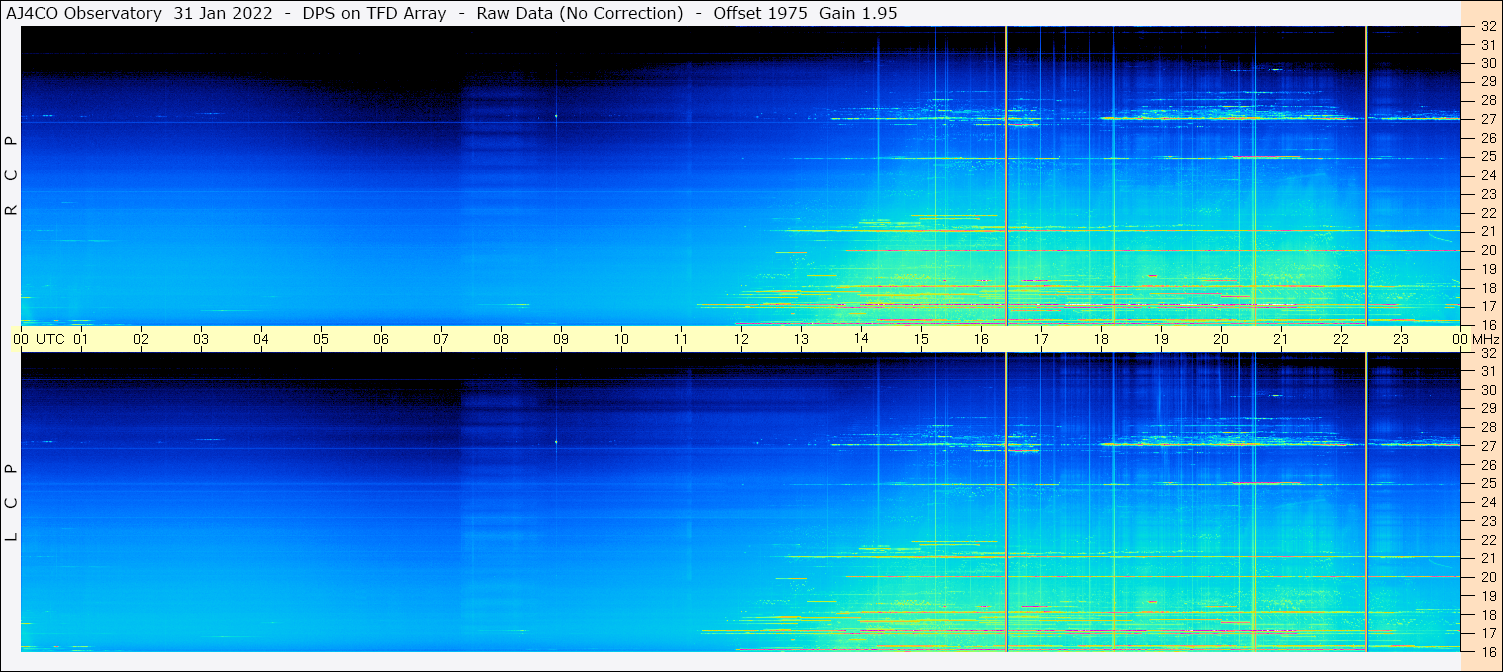Select the 09 hour label on the time axis

click(x=561, y=339)
